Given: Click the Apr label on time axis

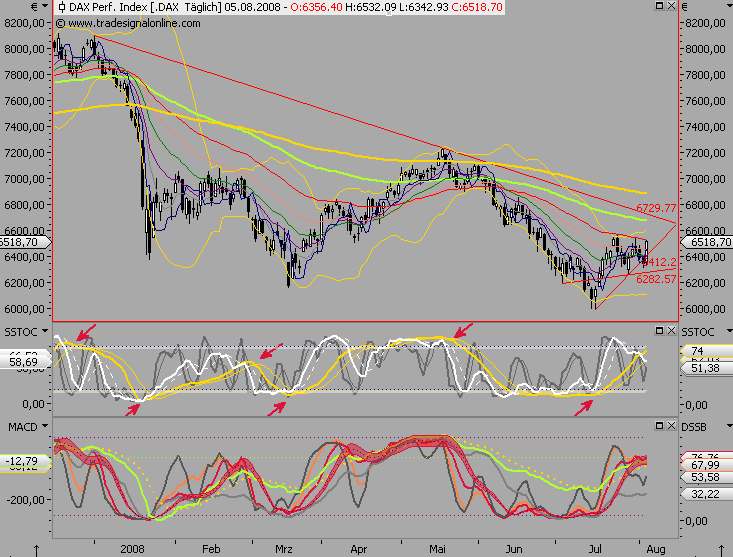Looking at the screenshot, I should 359,549.
